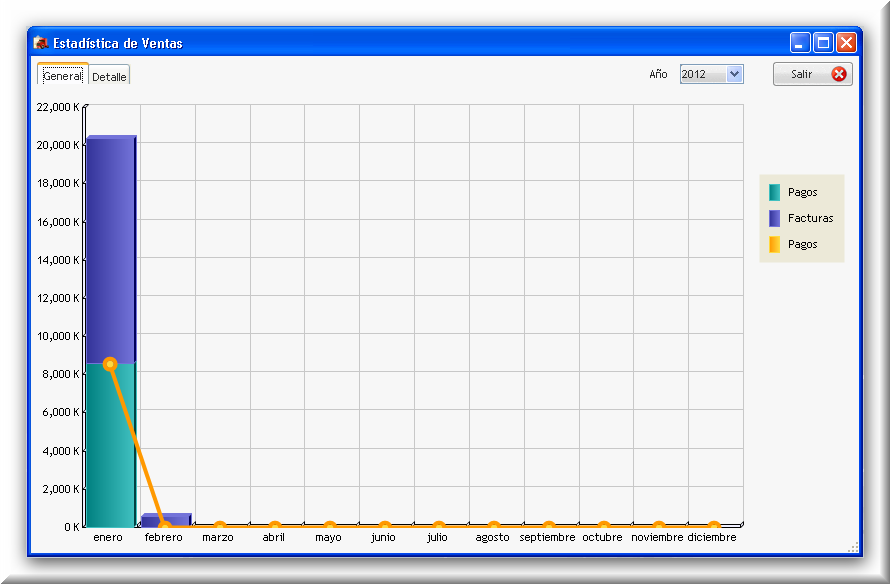Click the Facturas legend label
Image resolution: width=890 pixels, height=584 pixels.
click(x=811, y=218)
